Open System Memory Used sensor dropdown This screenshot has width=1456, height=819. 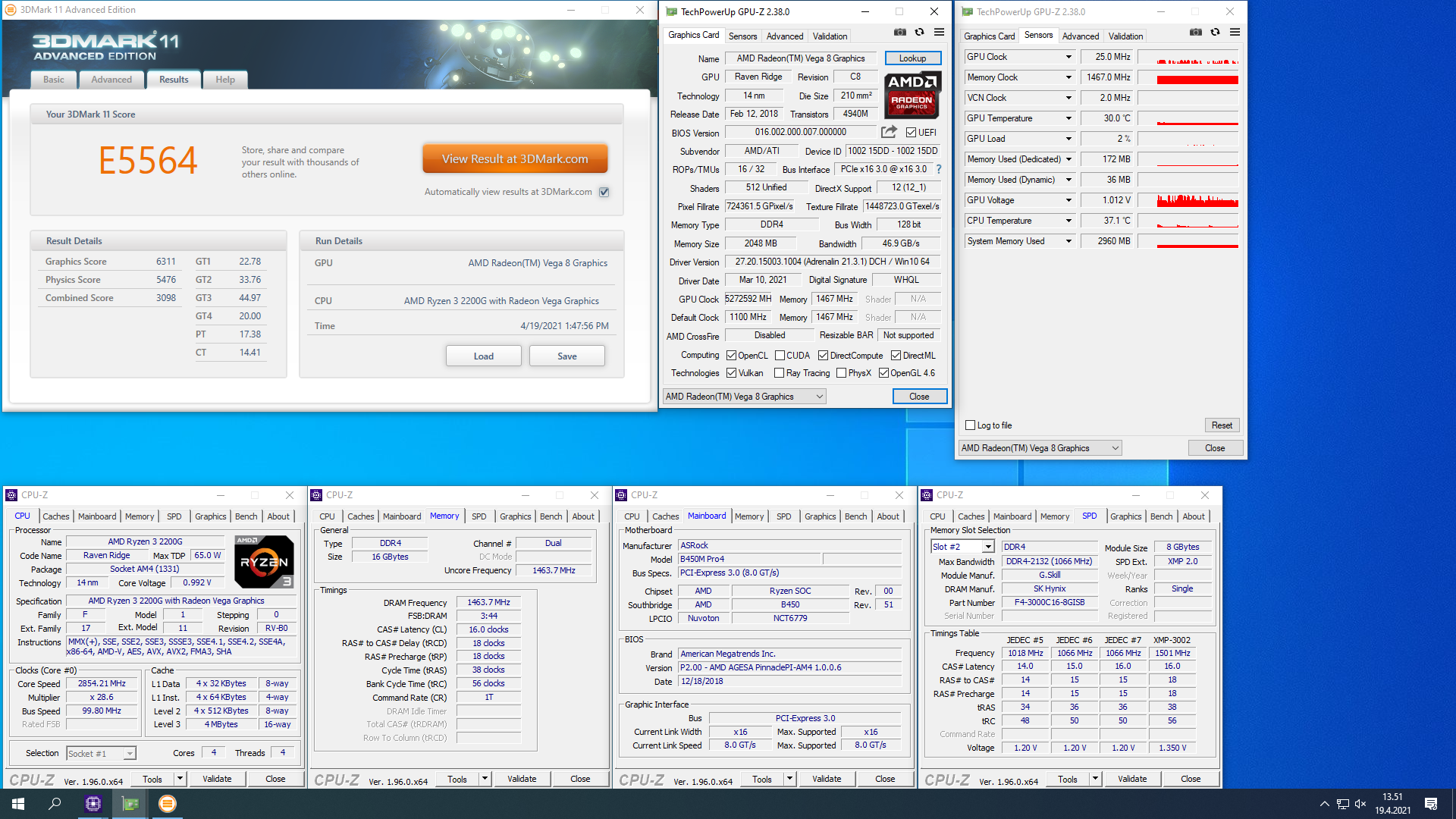click(x=1068, y=241)
